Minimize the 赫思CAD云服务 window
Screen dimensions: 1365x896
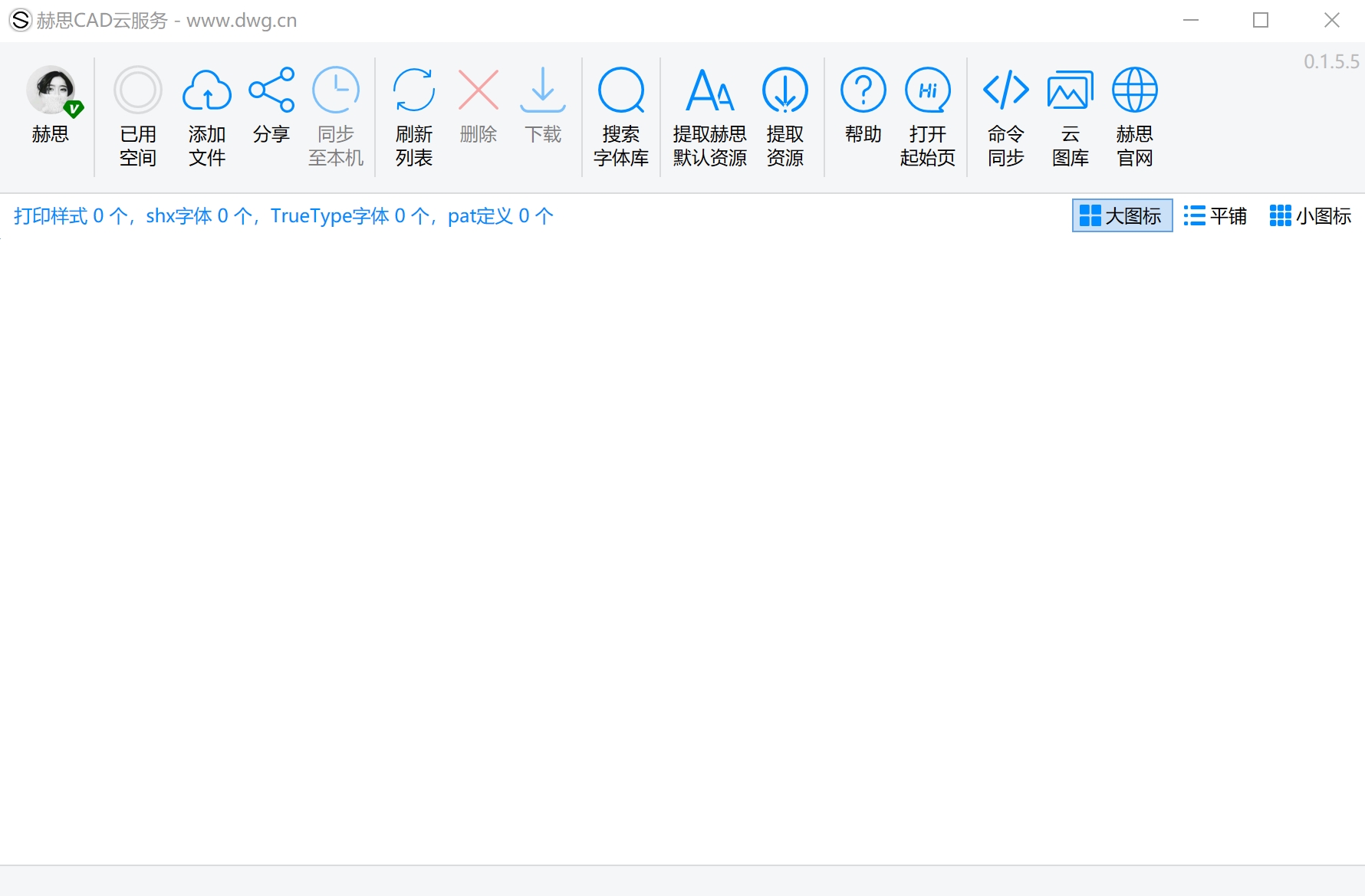[x=1191, y=20]
